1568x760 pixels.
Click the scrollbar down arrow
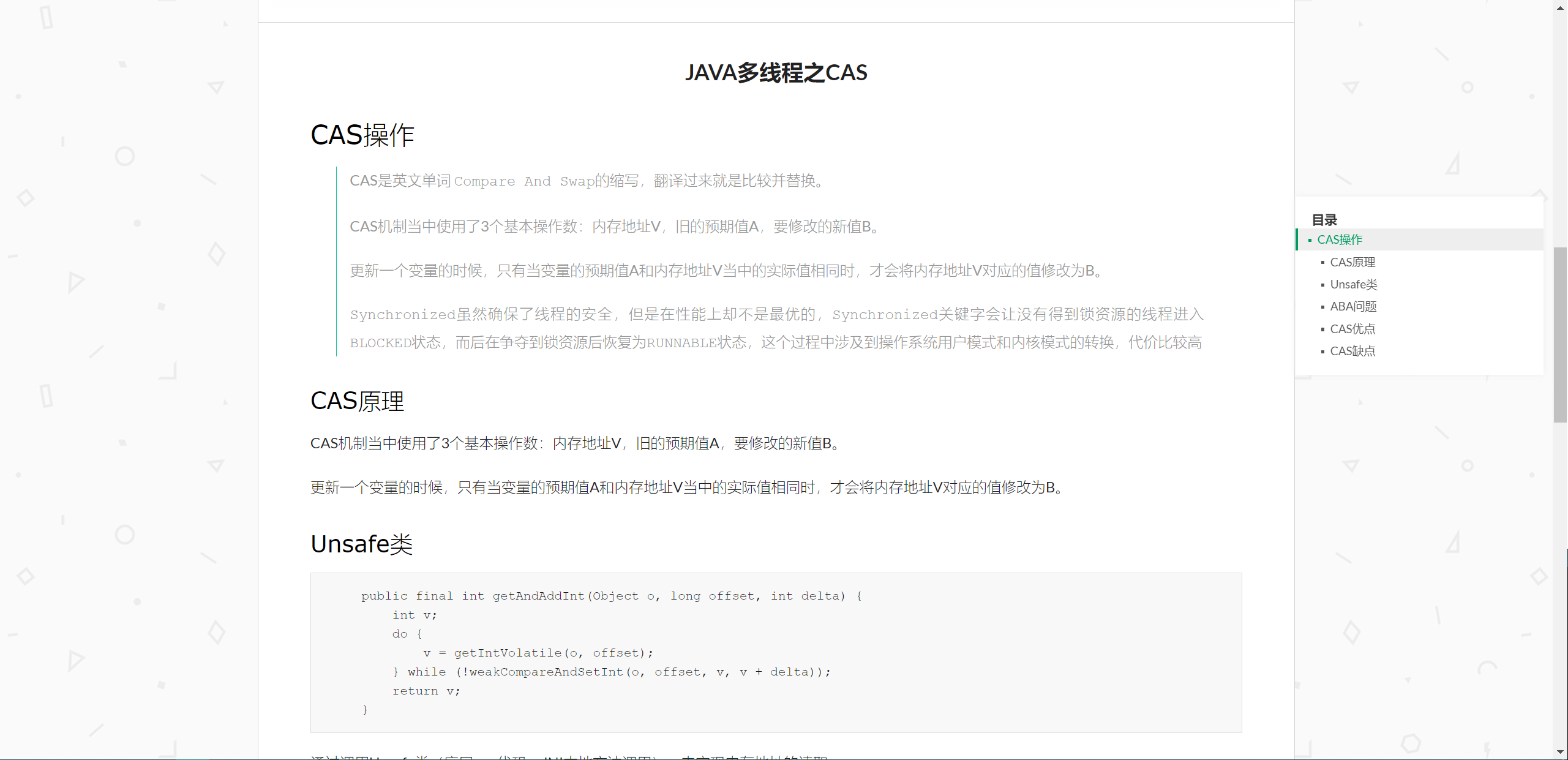pyautogui.click(x=1560, y=751)
